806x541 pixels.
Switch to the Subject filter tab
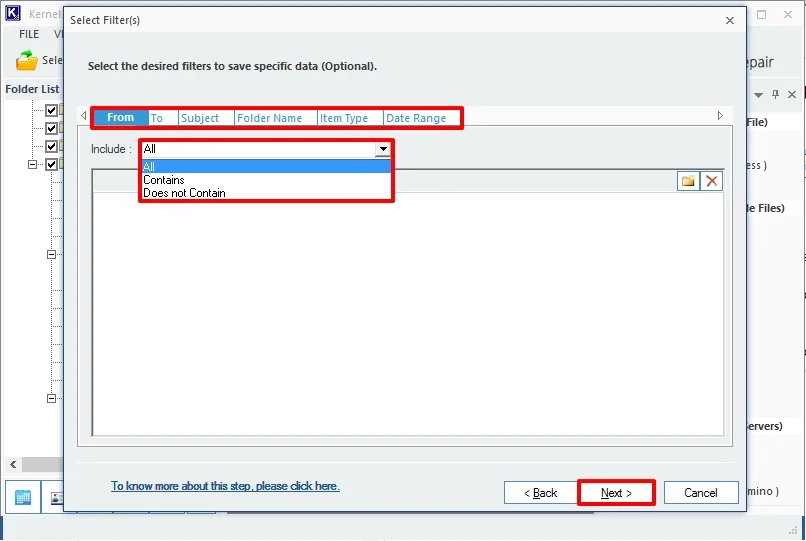pos(200,118)
